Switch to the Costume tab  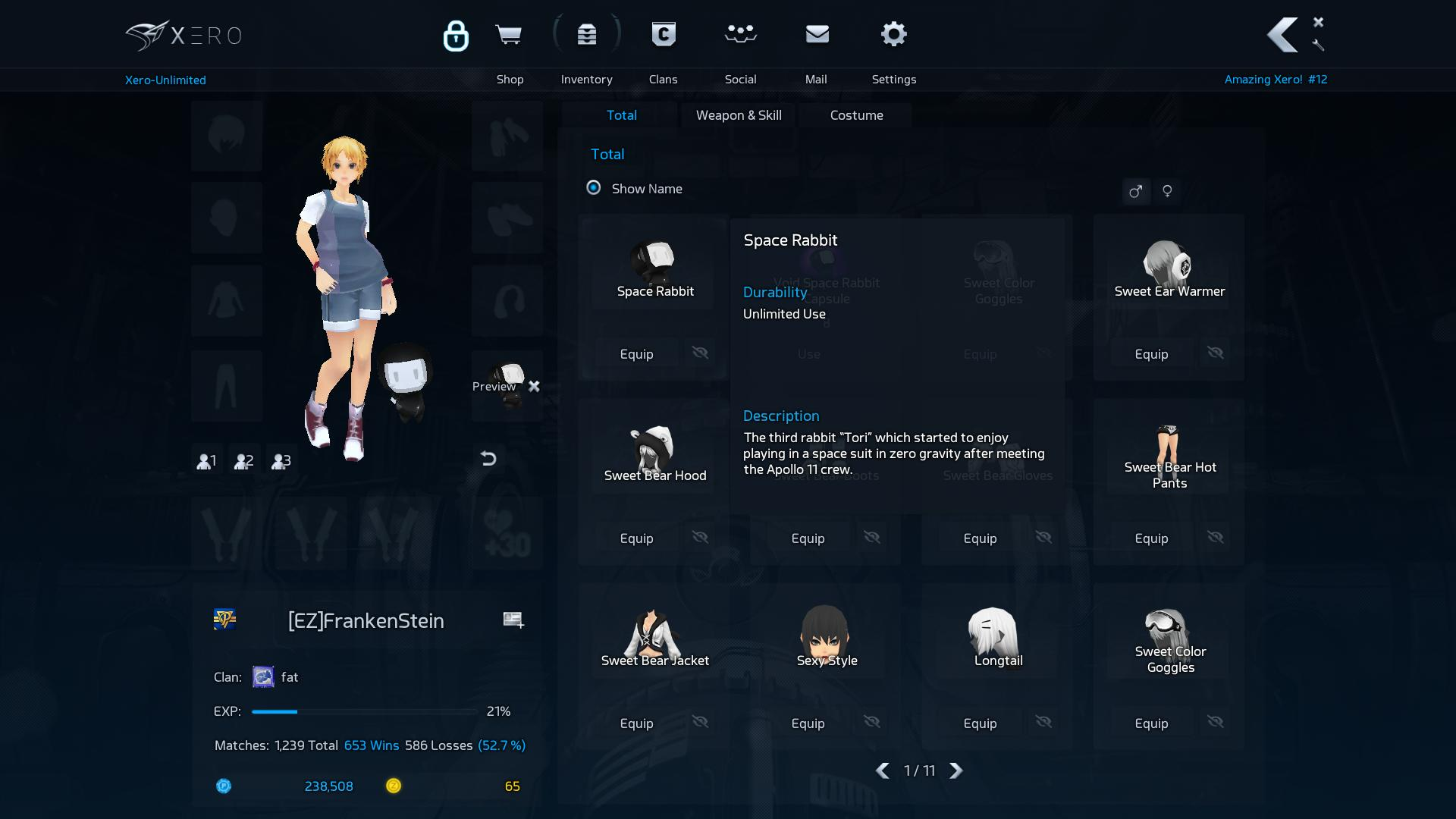pos(856,115)
